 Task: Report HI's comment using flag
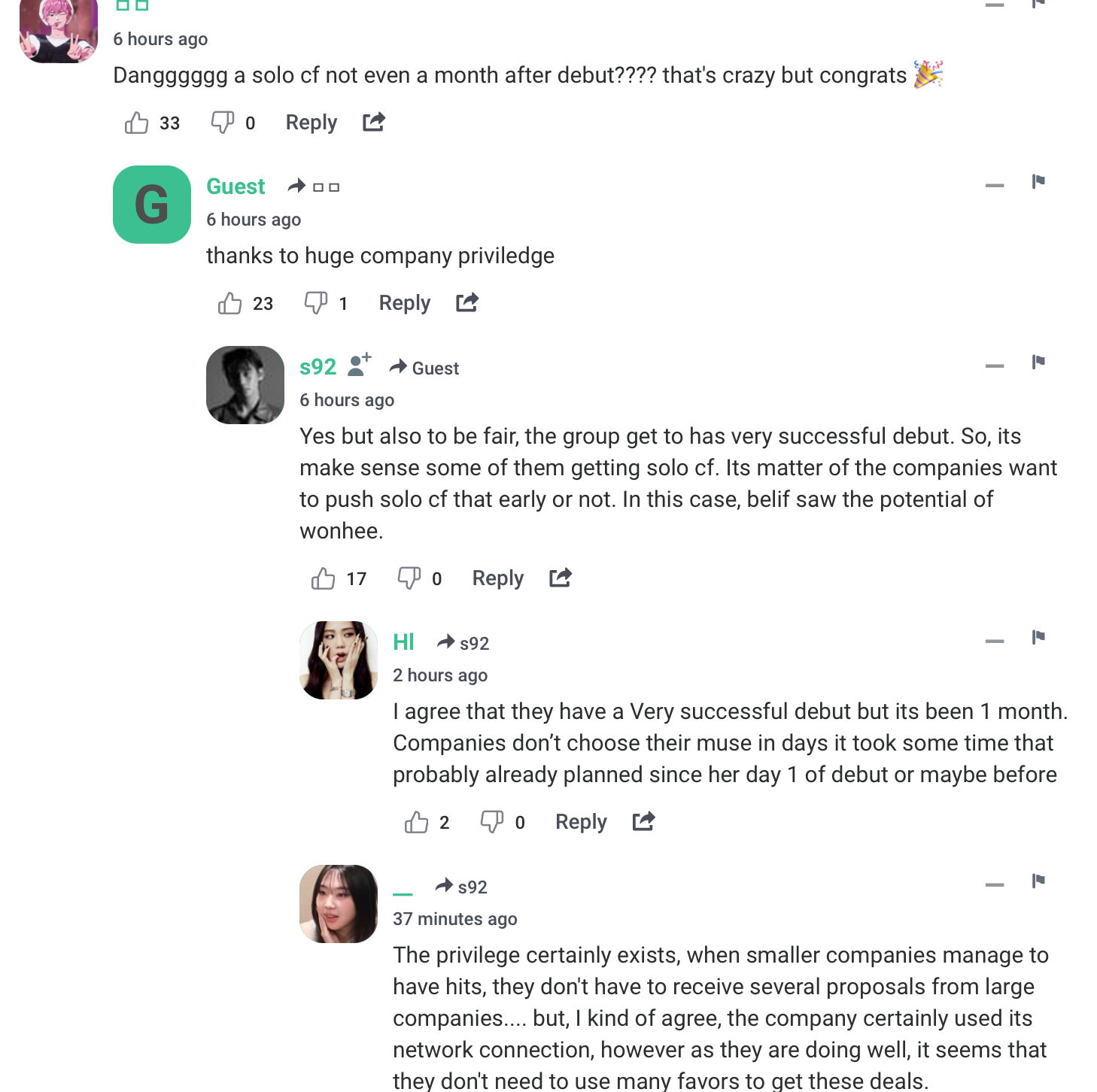point(1038,638)
